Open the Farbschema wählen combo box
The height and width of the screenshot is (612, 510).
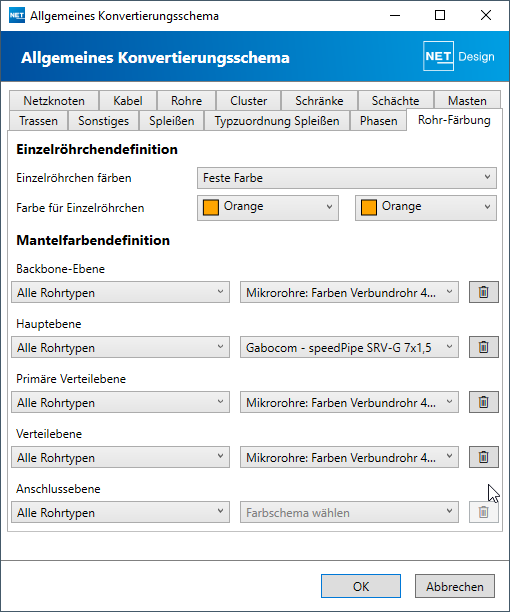coord(349,512)
